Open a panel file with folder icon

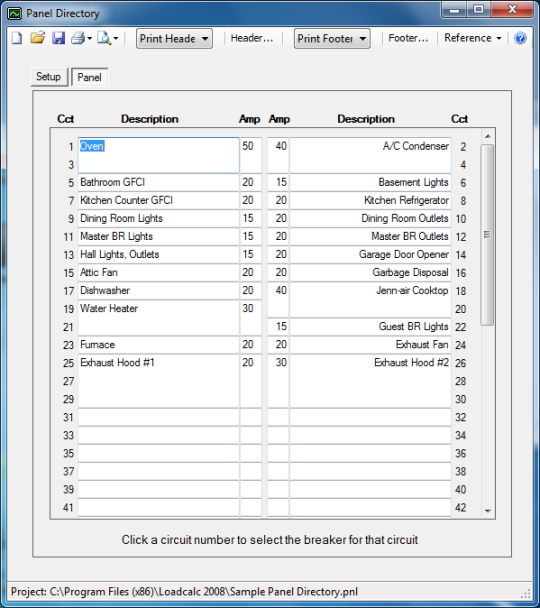point(38,38)
